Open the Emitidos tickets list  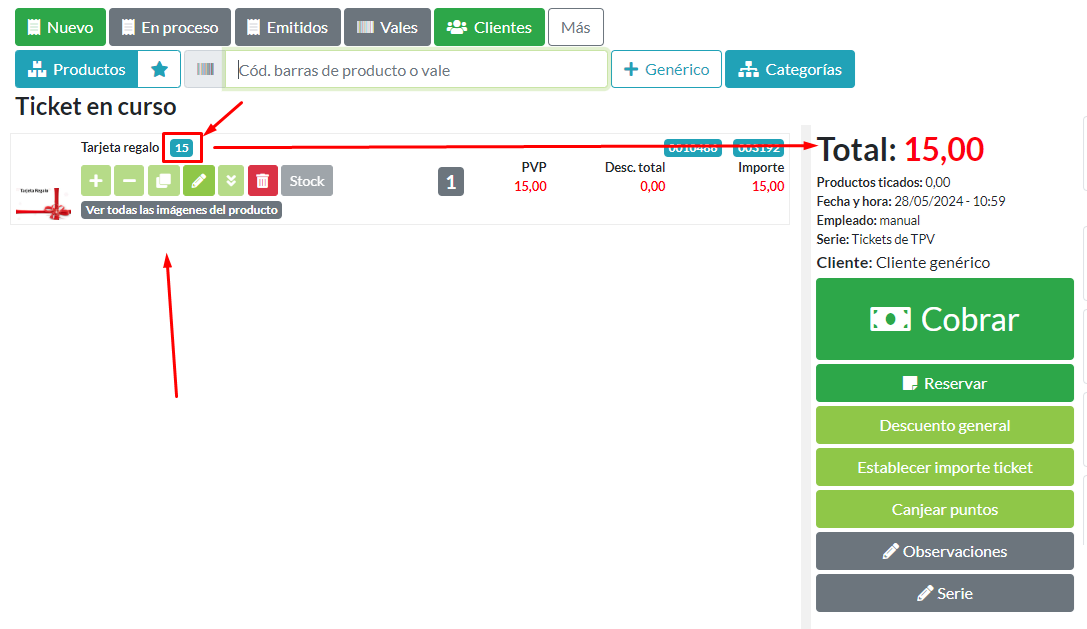(288, 28)
